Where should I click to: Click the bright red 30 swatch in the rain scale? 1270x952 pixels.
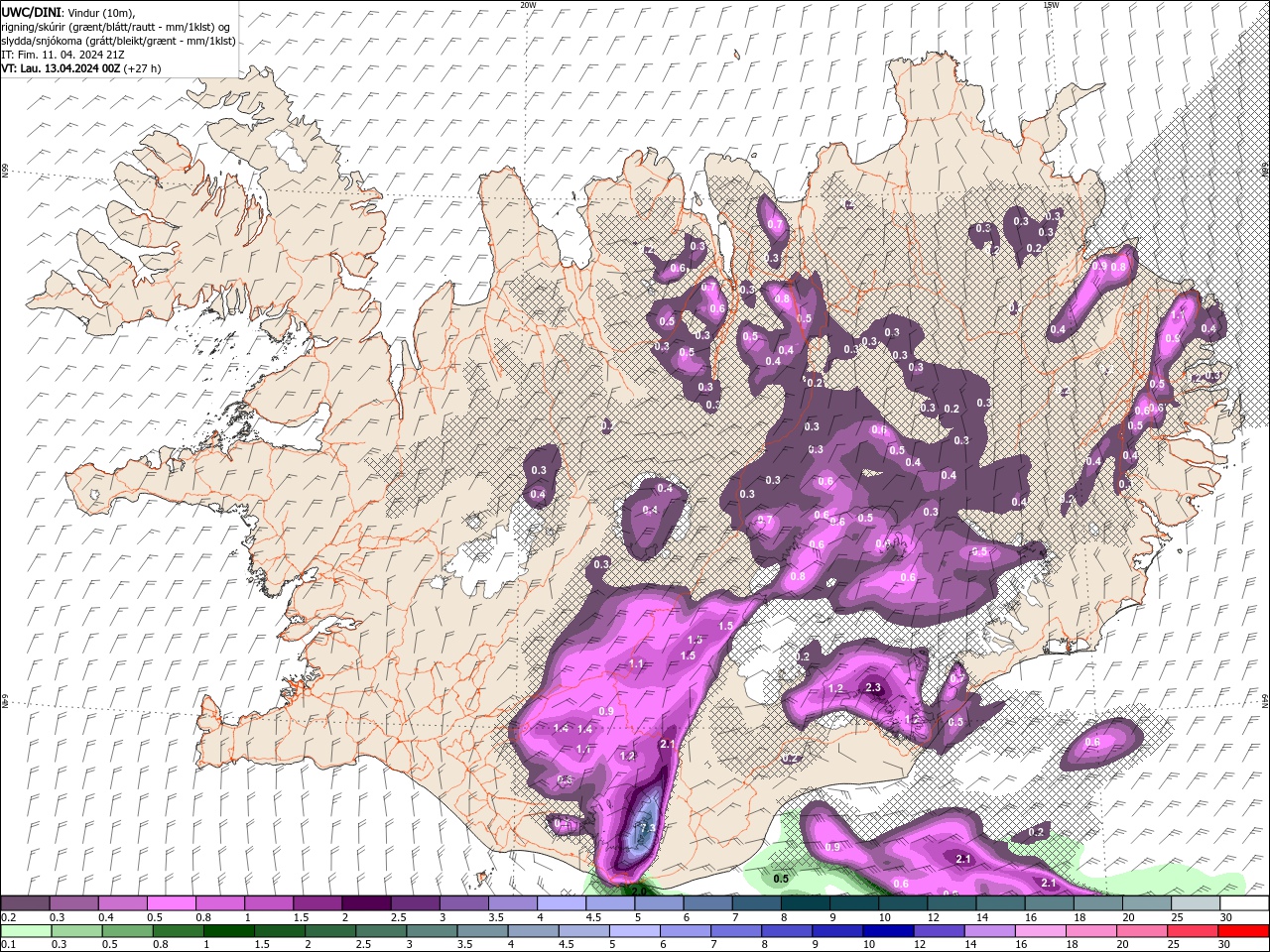tap(1244, 931)
